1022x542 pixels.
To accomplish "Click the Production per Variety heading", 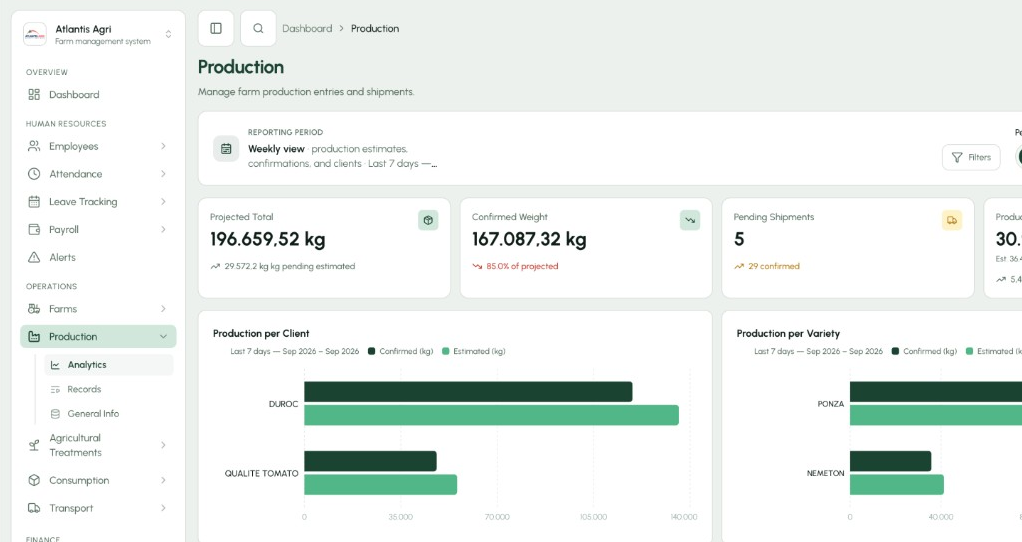I will [x=788, y=334].
